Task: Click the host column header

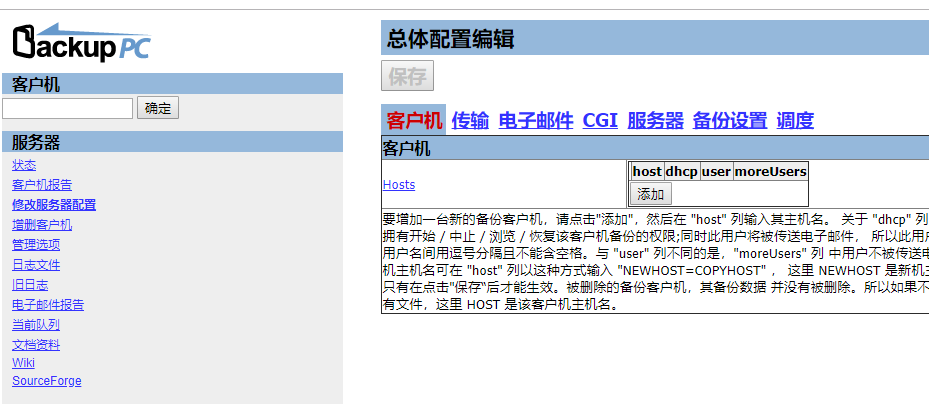Action: coord(647,172)
